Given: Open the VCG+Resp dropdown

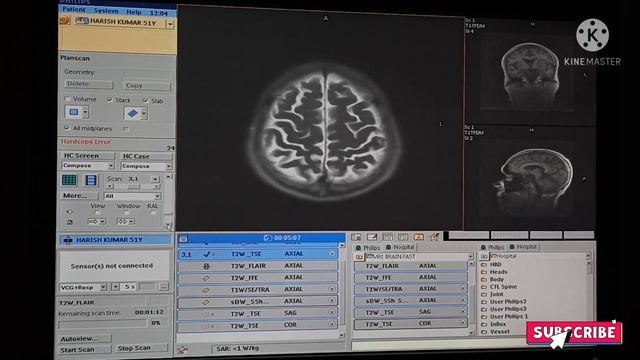Looking at the screenshot, I should coord(103,287).
